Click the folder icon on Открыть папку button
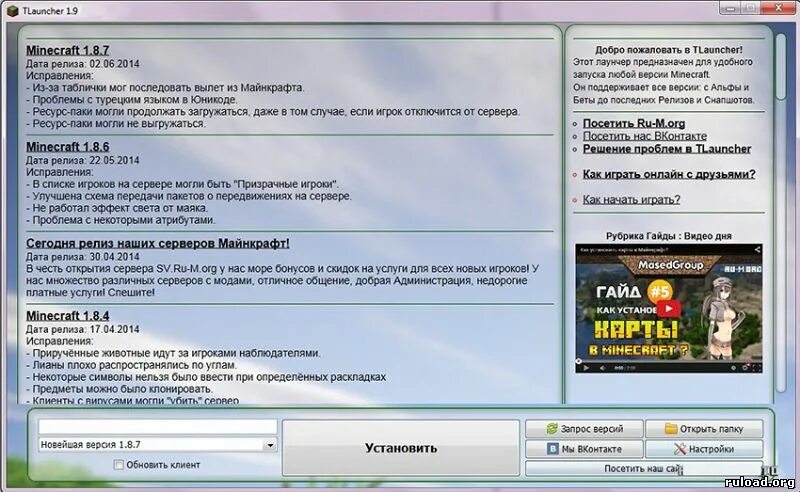 671,429
